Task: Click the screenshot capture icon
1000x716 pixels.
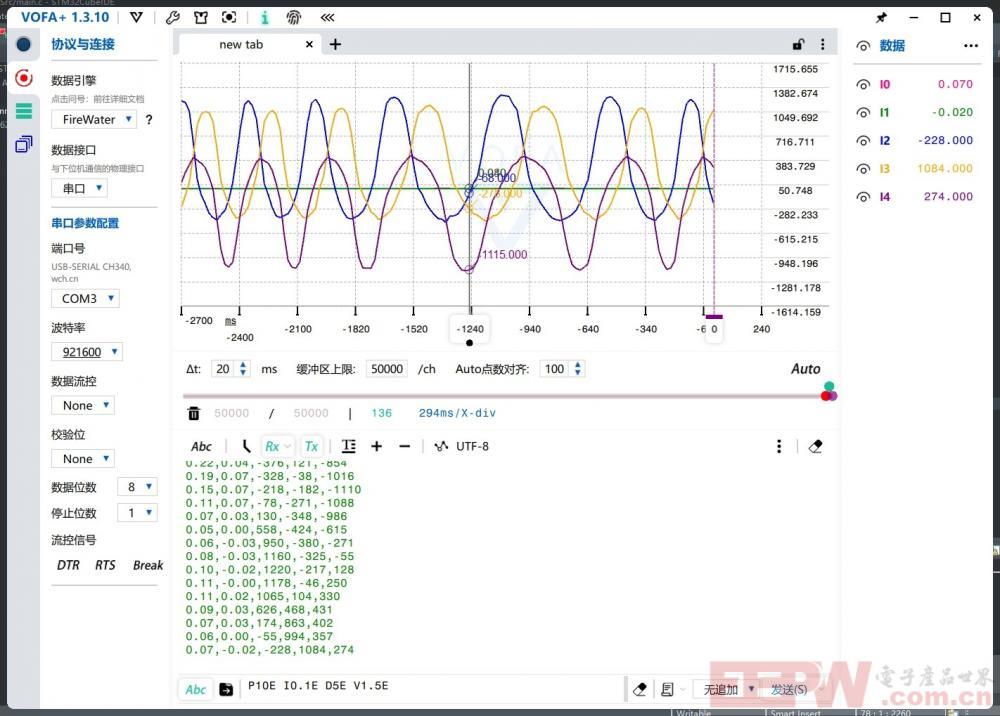Action: (229, 17)
